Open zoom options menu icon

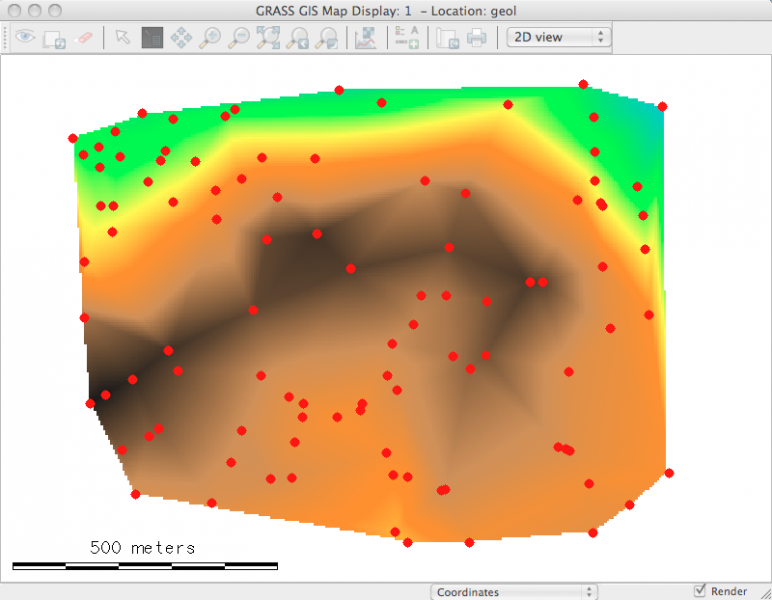click(326, 38)
